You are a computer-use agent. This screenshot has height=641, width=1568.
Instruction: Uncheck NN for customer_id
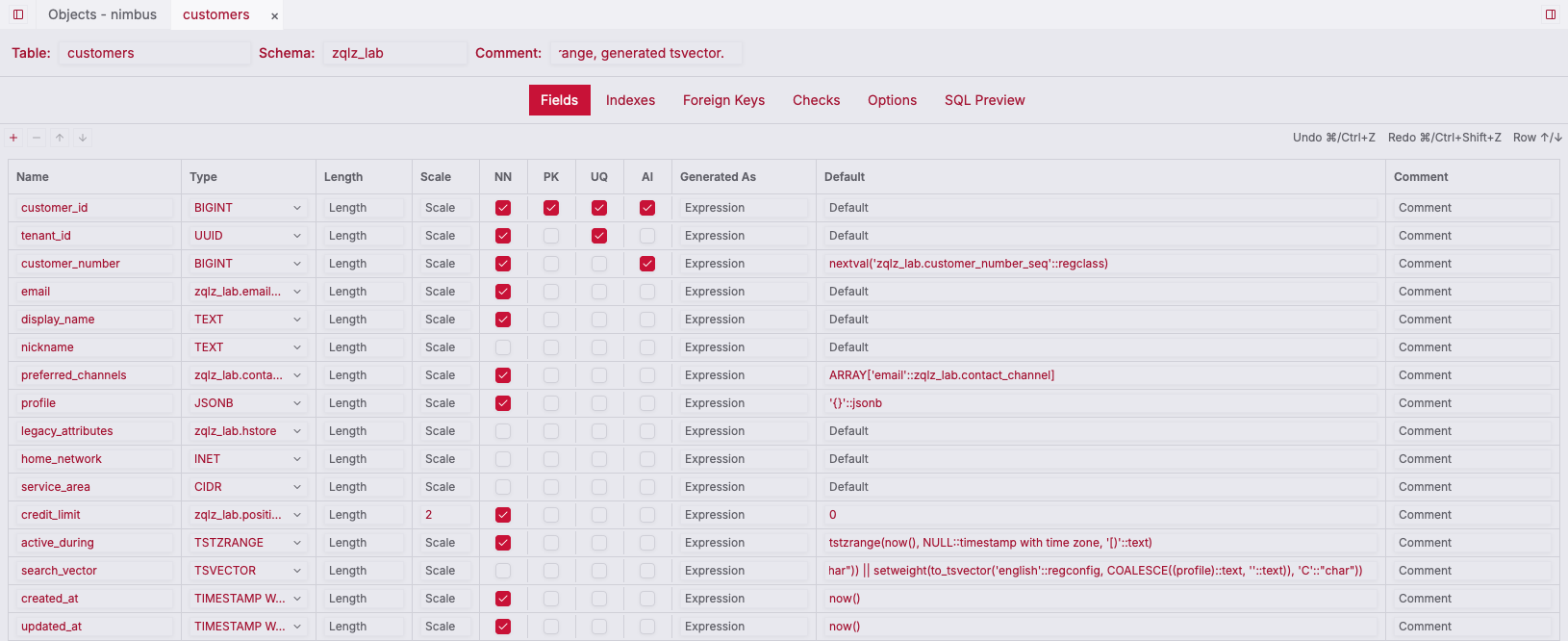[x=503, y=208]
